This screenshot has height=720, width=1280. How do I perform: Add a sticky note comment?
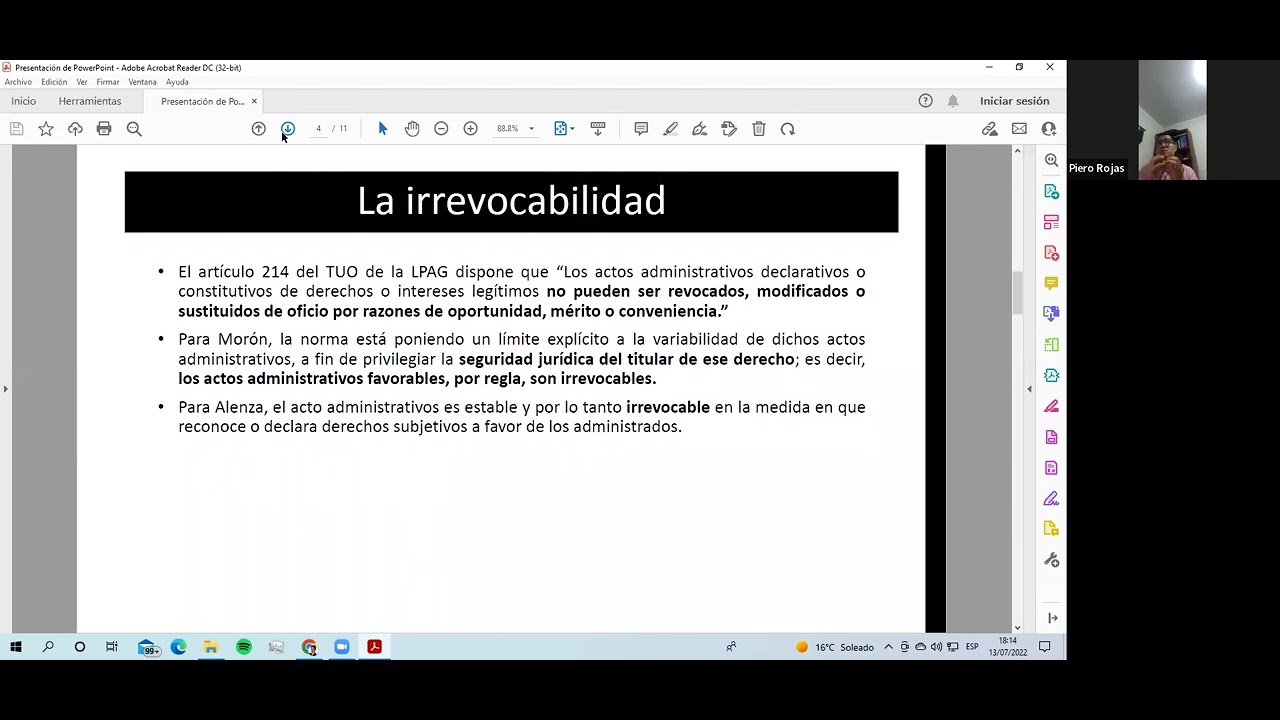tap(641, 129)
